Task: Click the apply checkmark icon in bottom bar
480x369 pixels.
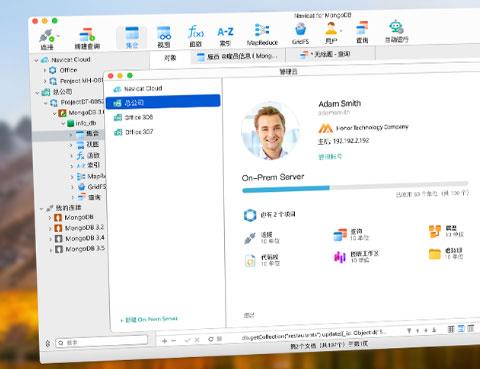Action: (188, 340)
